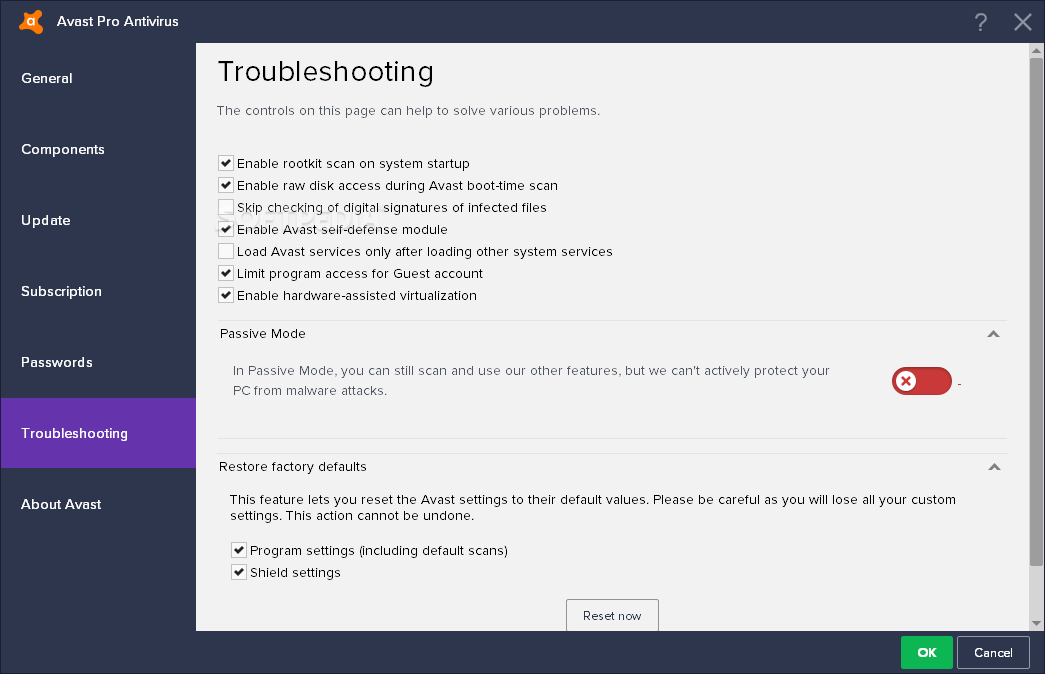
Task: Disable rootkit scan on system startup checkbox
Action: click(226, 163)
